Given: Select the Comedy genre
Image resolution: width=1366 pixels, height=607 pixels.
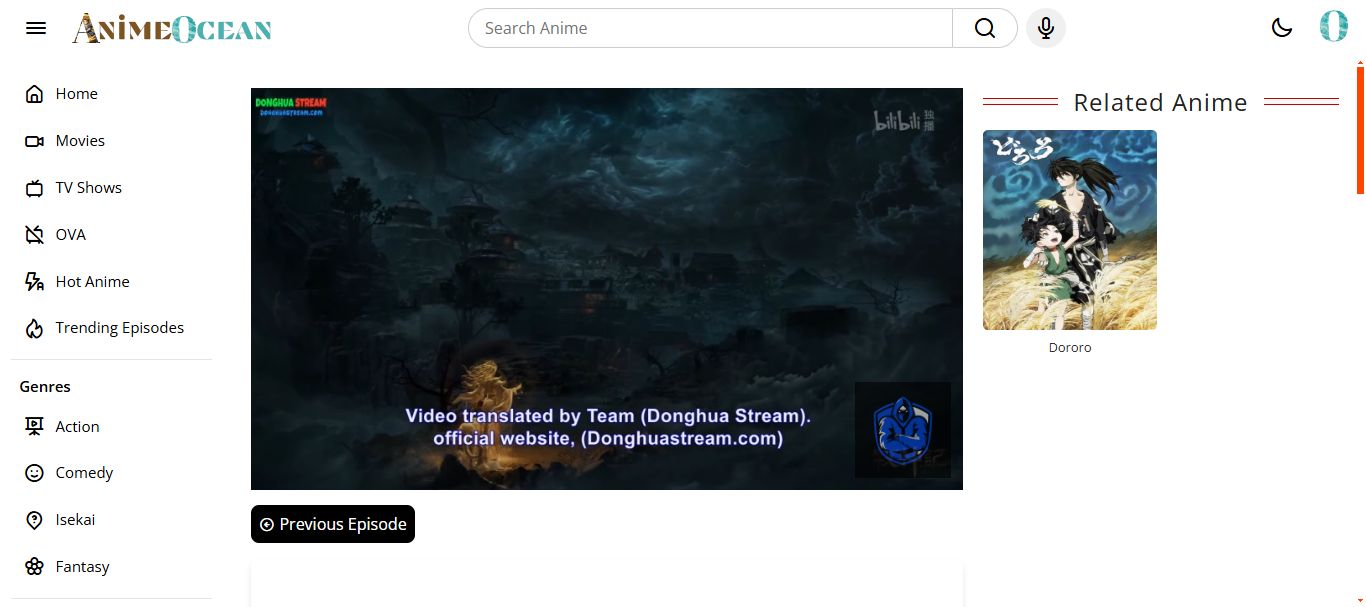Looking at the screenshot, I should point(84,473).
